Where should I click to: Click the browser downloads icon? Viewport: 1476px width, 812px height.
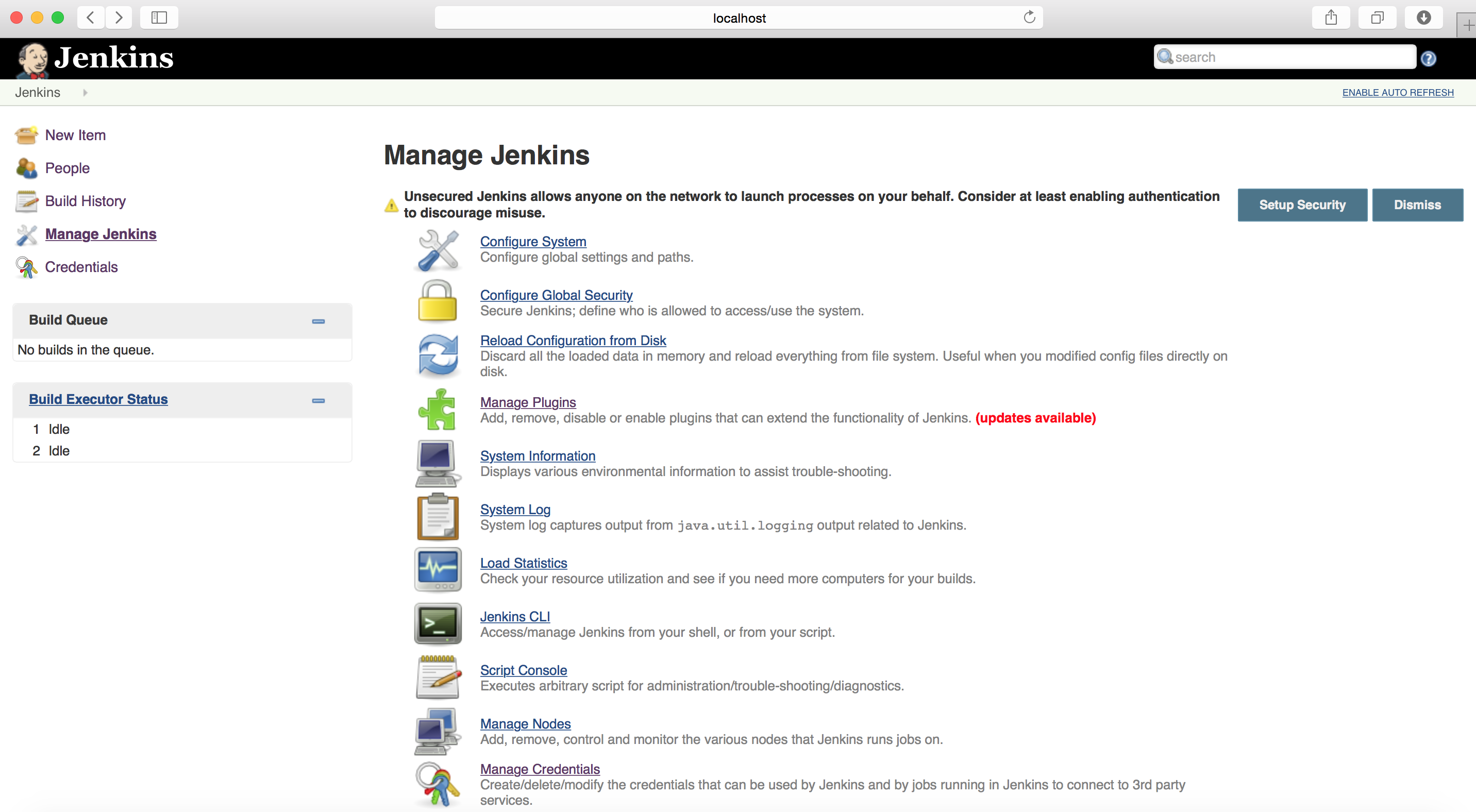[x=1424, y=17]
